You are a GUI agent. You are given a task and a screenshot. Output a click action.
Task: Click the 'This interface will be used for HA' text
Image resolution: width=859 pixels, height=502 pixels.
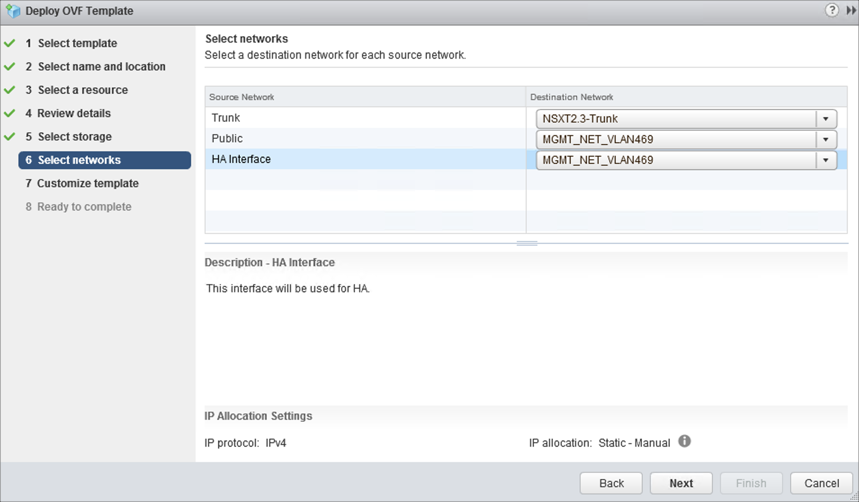pos(288,288)
